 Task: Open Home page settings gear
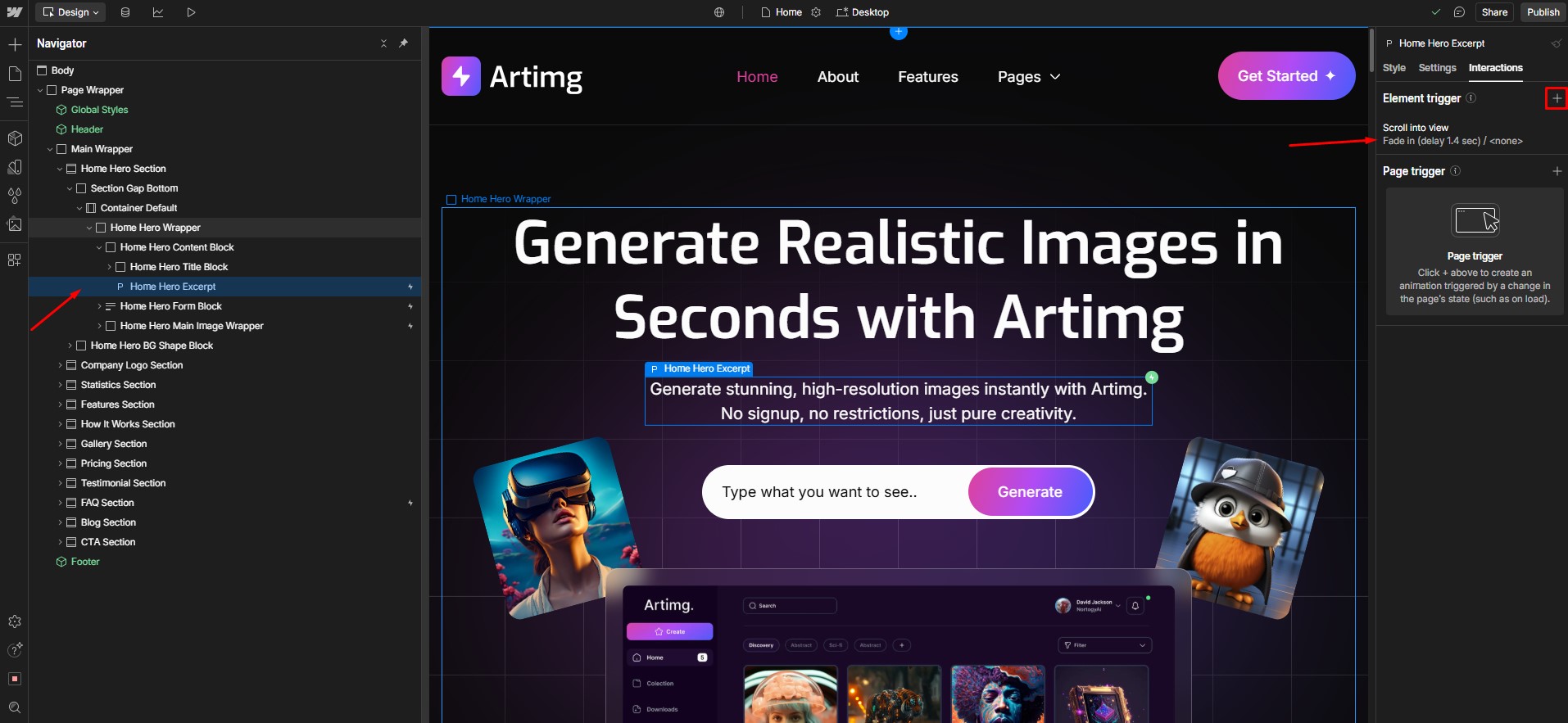pyautogui.click(x=816, y=12)
